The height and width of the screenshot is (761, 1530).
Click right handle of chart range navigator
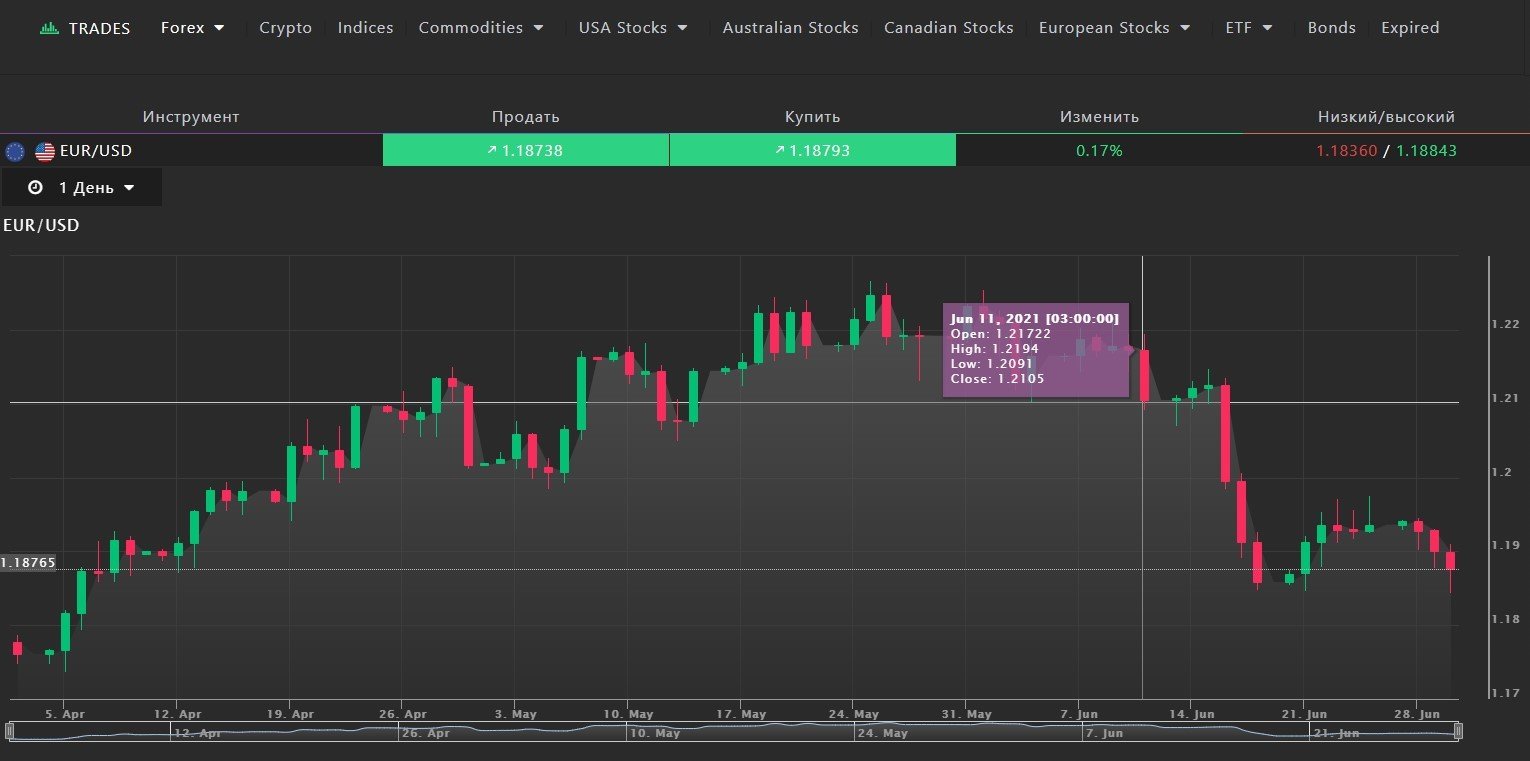click(x=1457, y=732)
